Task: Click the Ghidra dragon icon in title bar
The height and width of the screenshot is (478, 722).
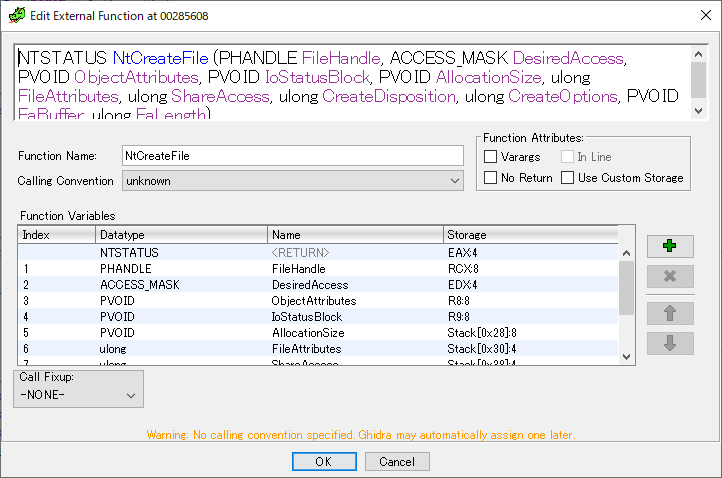Action: [17, 16]
